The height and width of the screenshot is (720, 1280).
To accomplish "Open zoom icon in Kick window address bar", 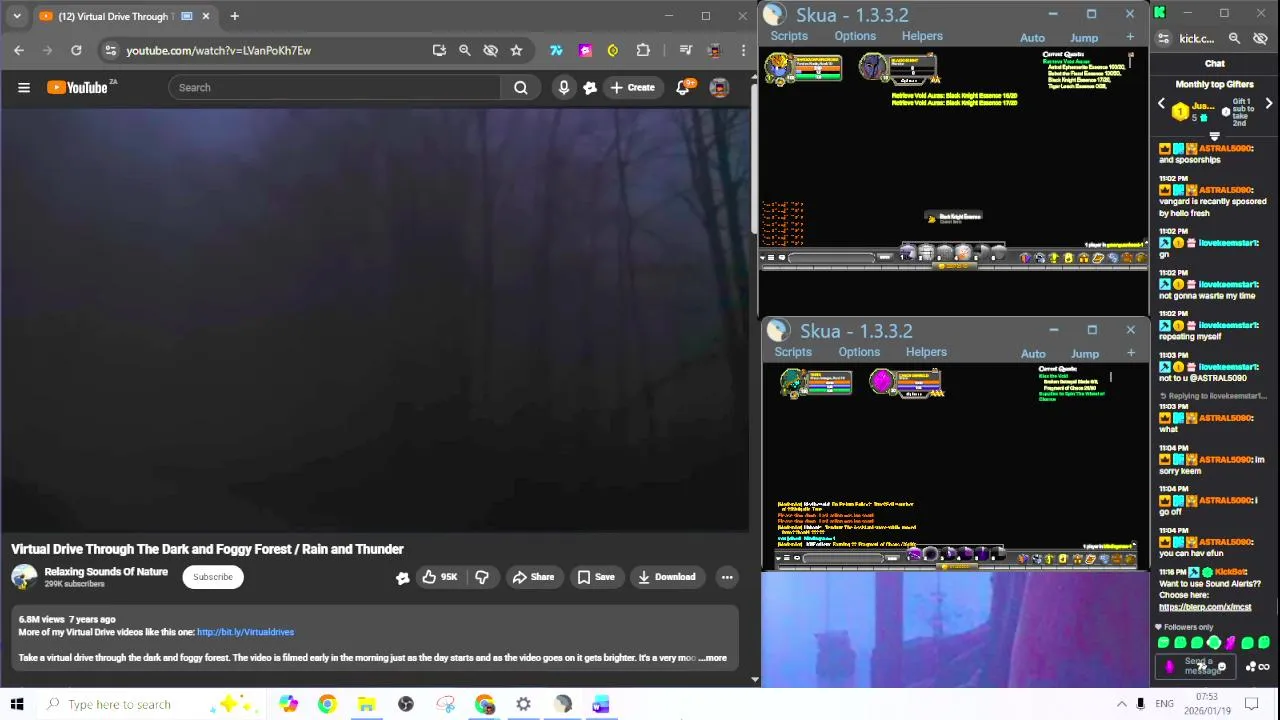I will pos(1235,38).
